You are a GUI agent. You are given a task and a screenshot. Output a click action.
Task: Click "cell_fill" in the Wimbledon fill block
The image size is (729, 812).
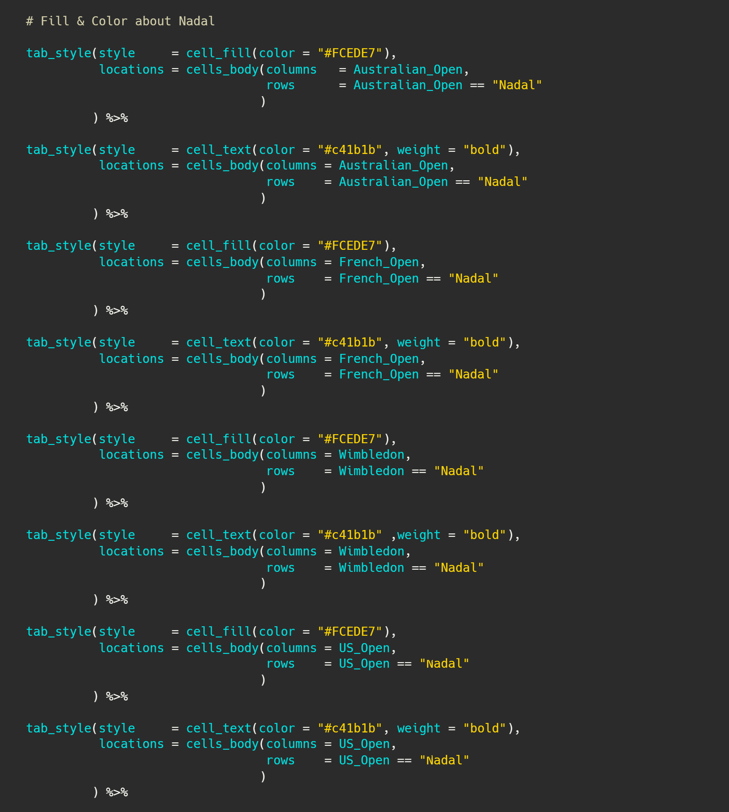pos(219,439)
